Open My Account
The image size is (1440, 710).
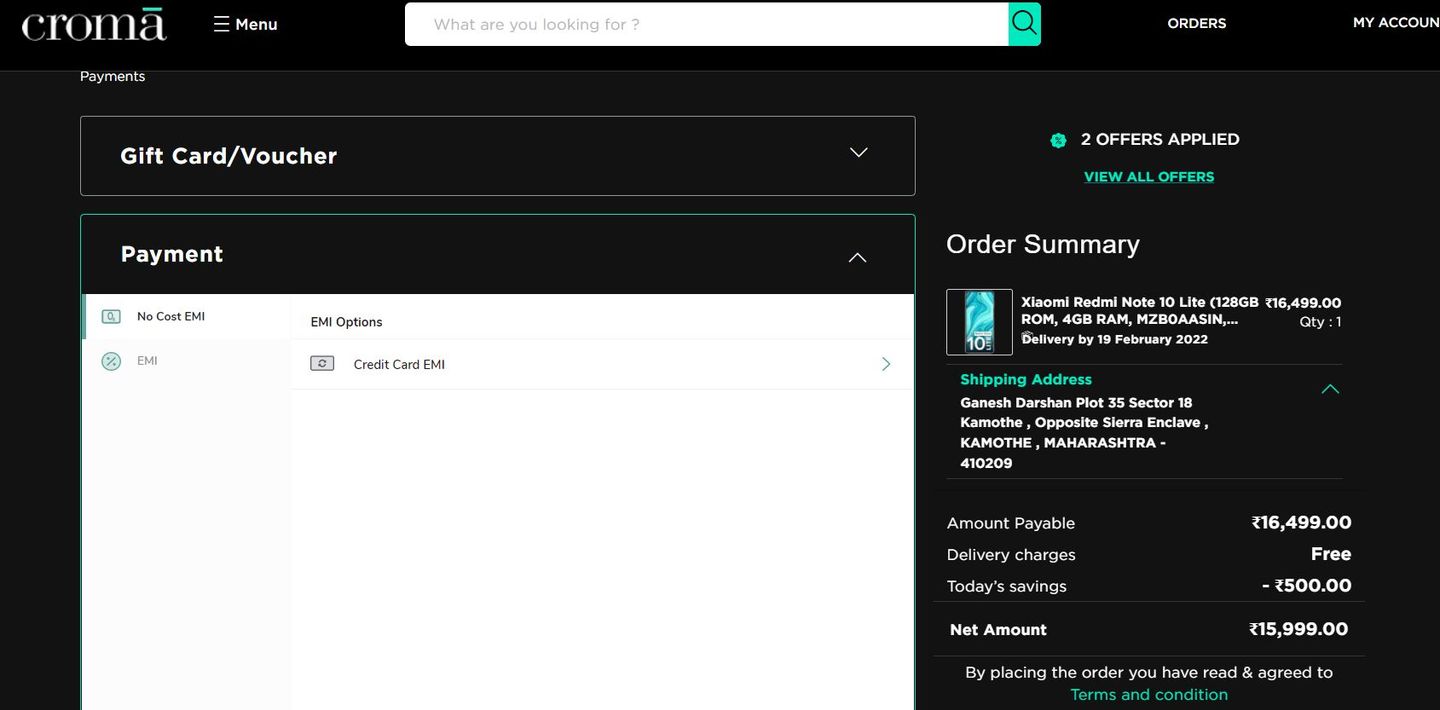(1395, 23)
